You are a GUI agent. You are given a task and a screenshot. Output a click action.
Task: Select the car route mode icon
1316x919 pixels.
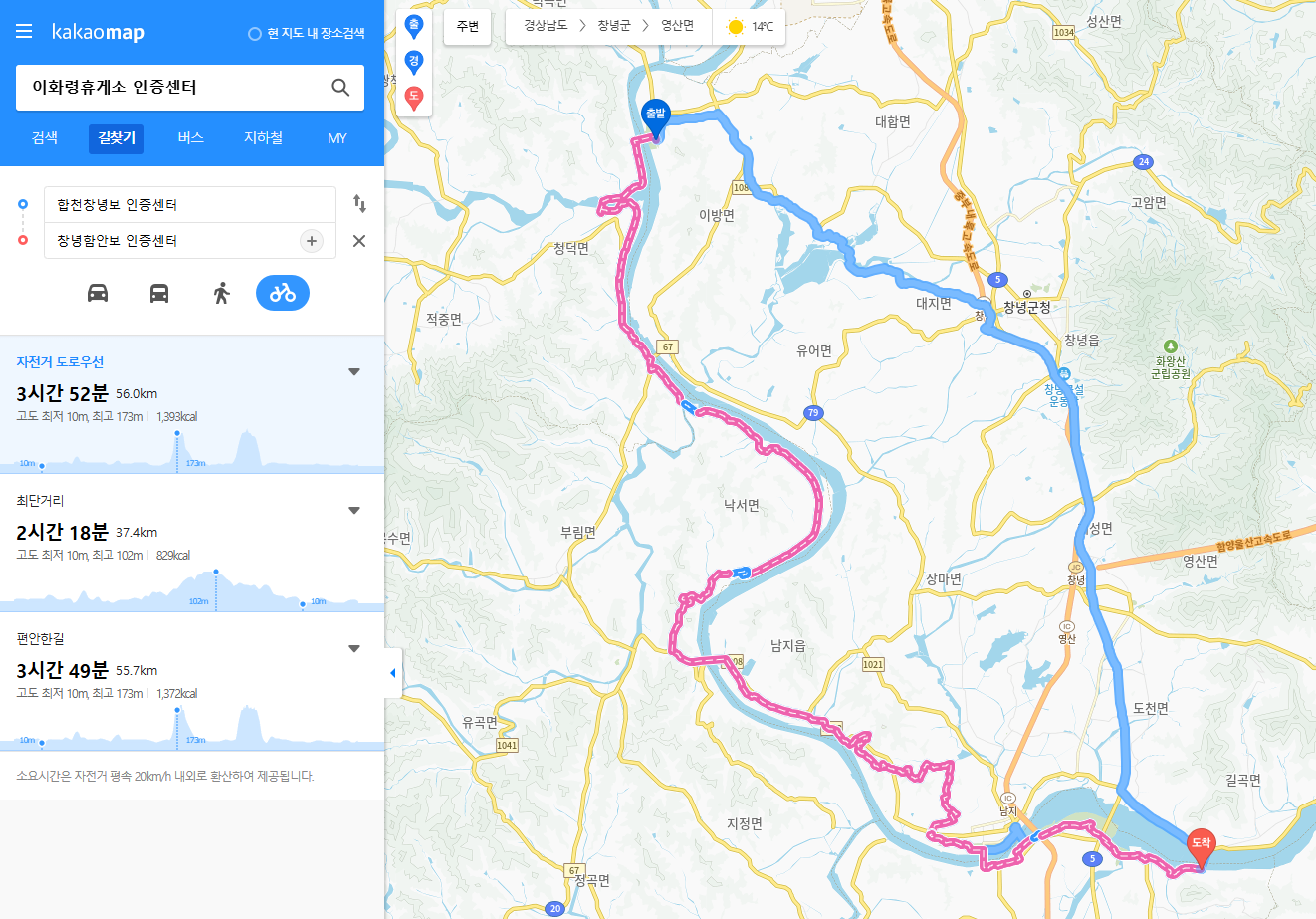point(98,293)
